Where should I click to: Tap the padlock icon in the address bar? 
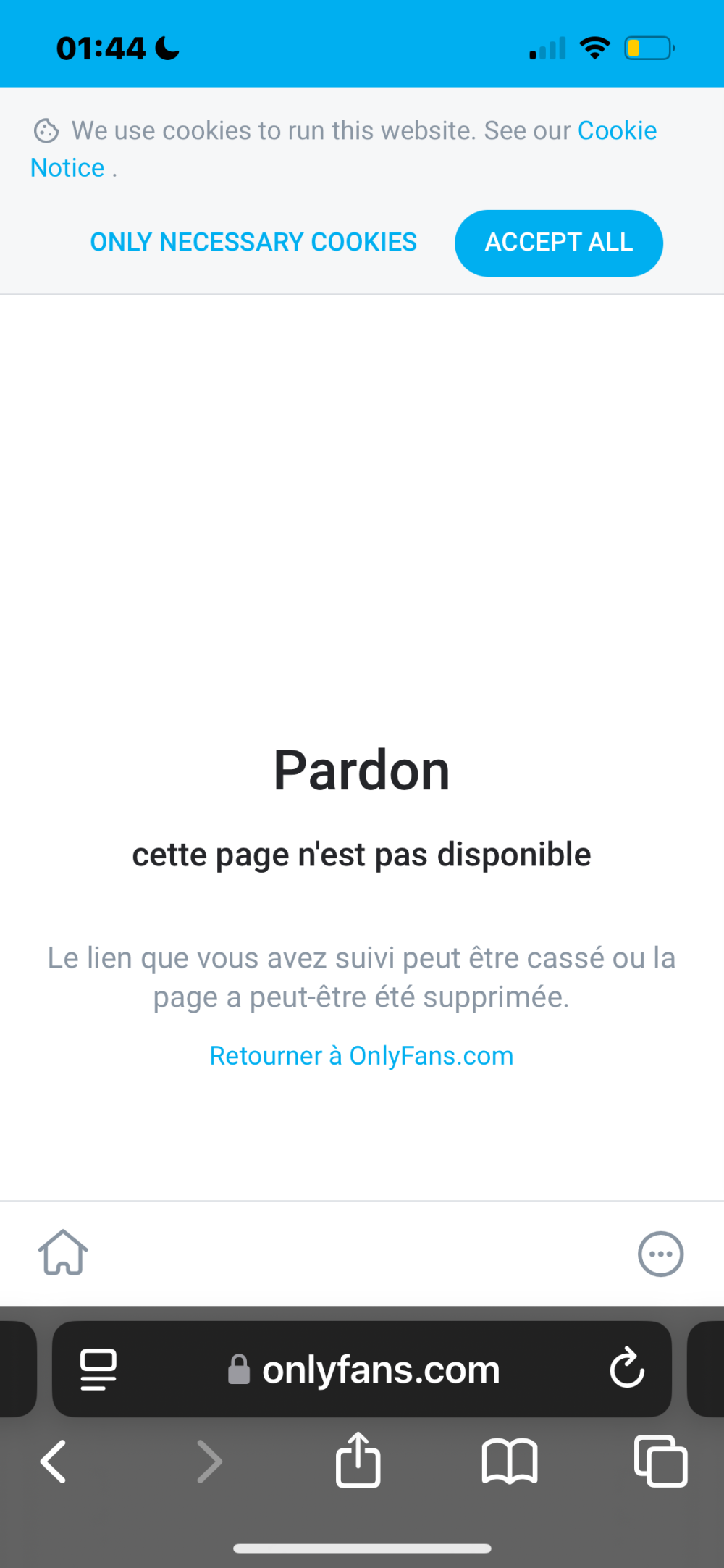(239, 1370)
